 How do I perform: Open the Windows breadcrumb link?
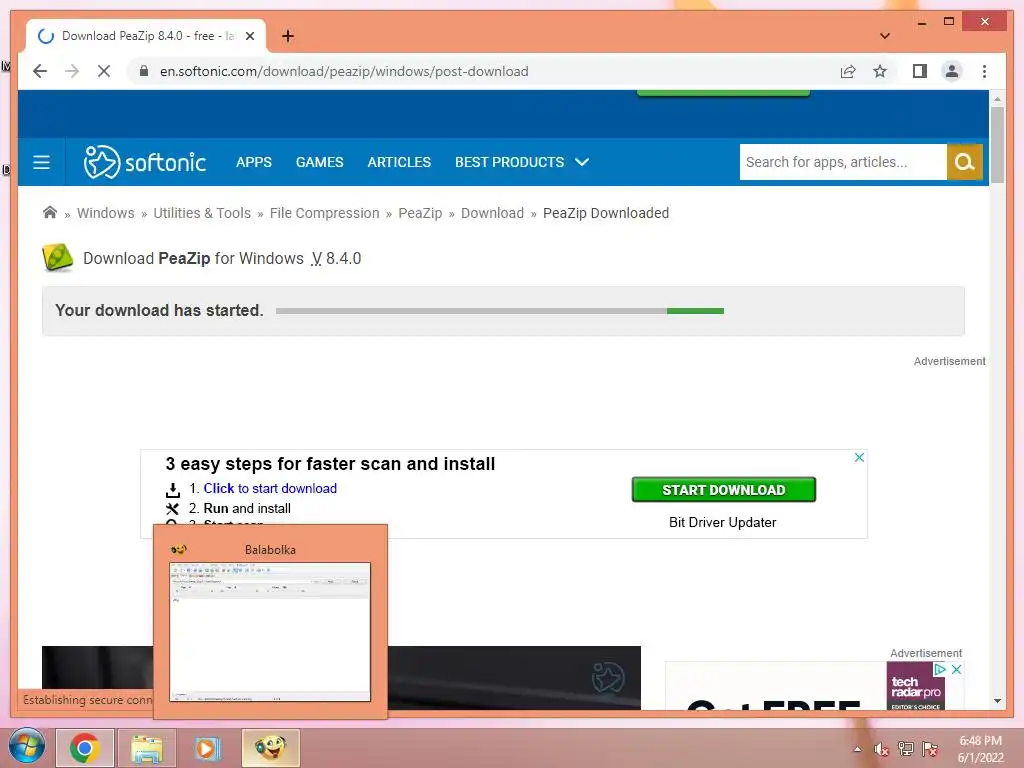click(106, 213)
